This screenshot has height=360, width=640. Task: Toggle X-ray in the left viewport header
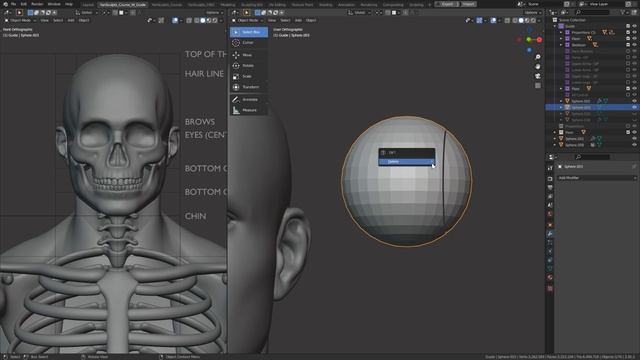189,20
